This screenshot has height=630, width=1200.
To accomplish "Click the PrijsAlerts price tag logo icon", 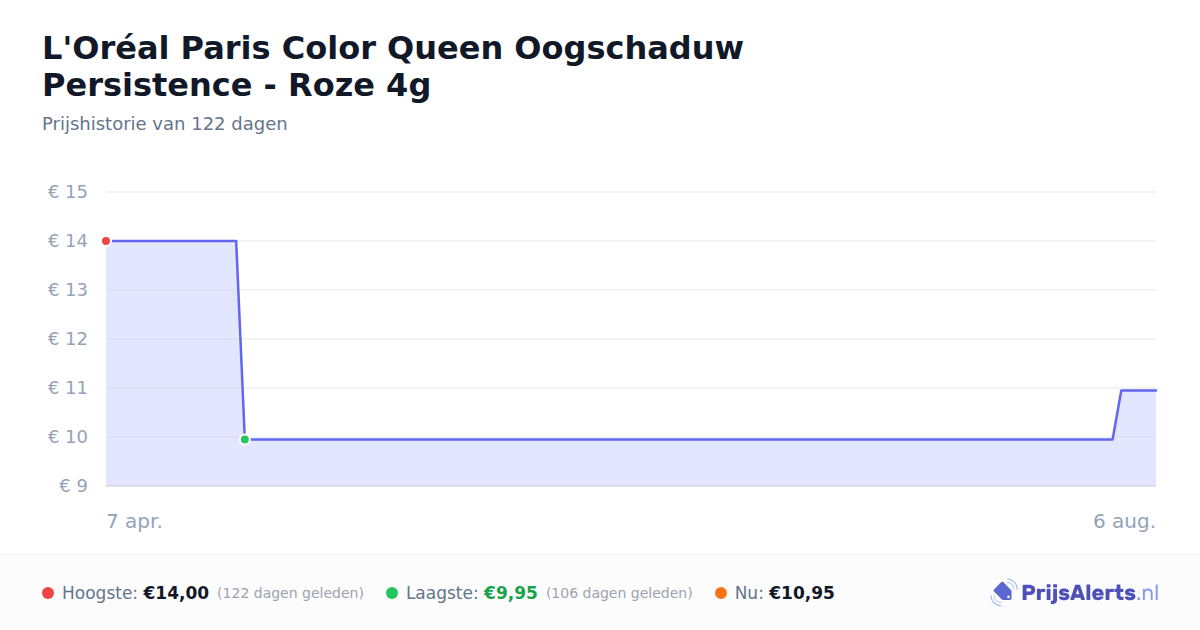I will point(1003,593).
